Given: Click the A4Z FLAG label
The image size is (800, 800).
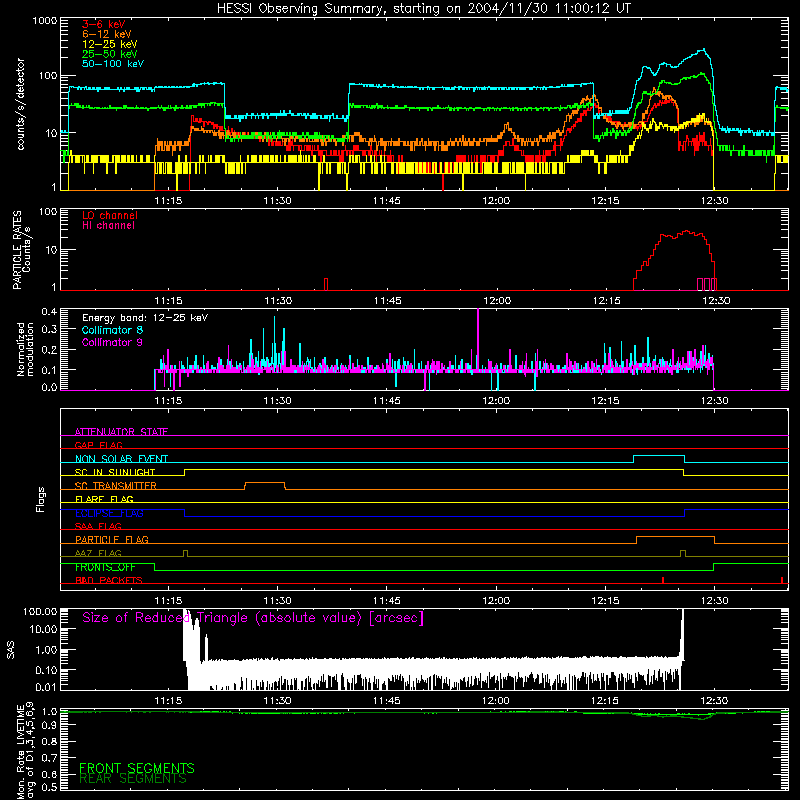Looking at the screenshot, I should pos(98,553).
